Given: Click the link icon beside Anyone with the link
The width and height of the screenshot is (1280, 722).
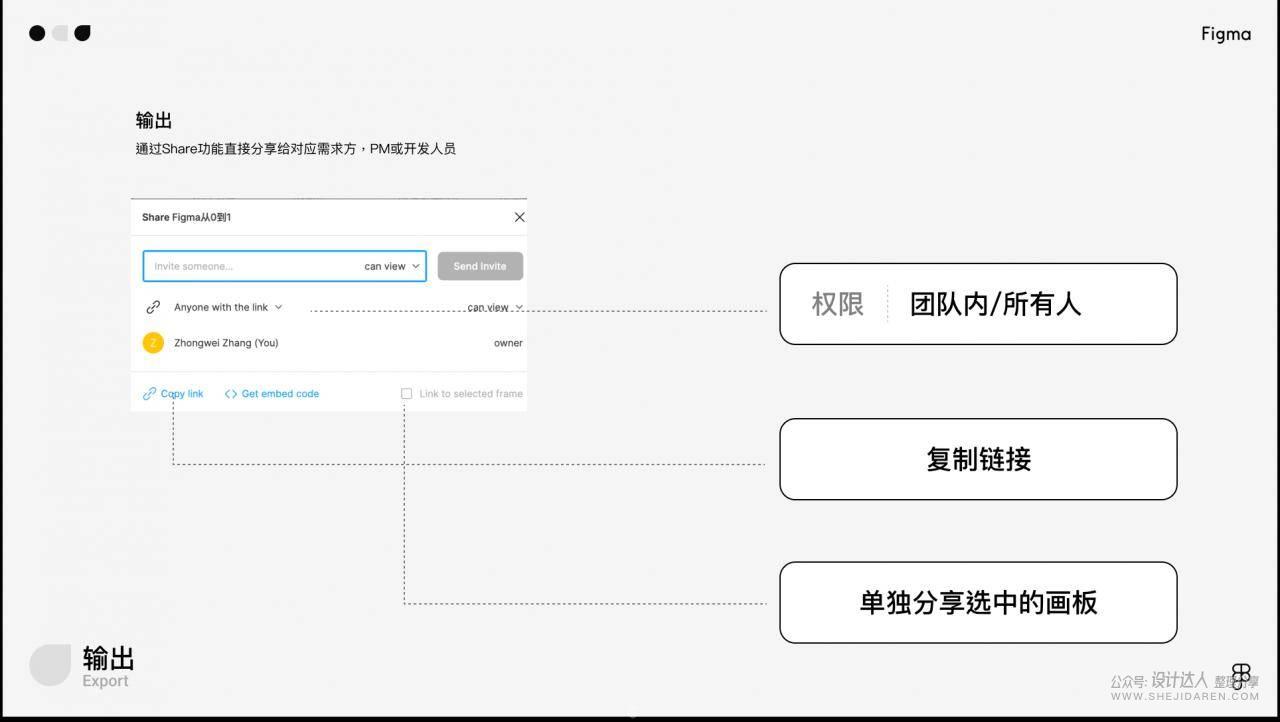Looking at the screenshot, I should pyautogui.click(x=153, y=307).
